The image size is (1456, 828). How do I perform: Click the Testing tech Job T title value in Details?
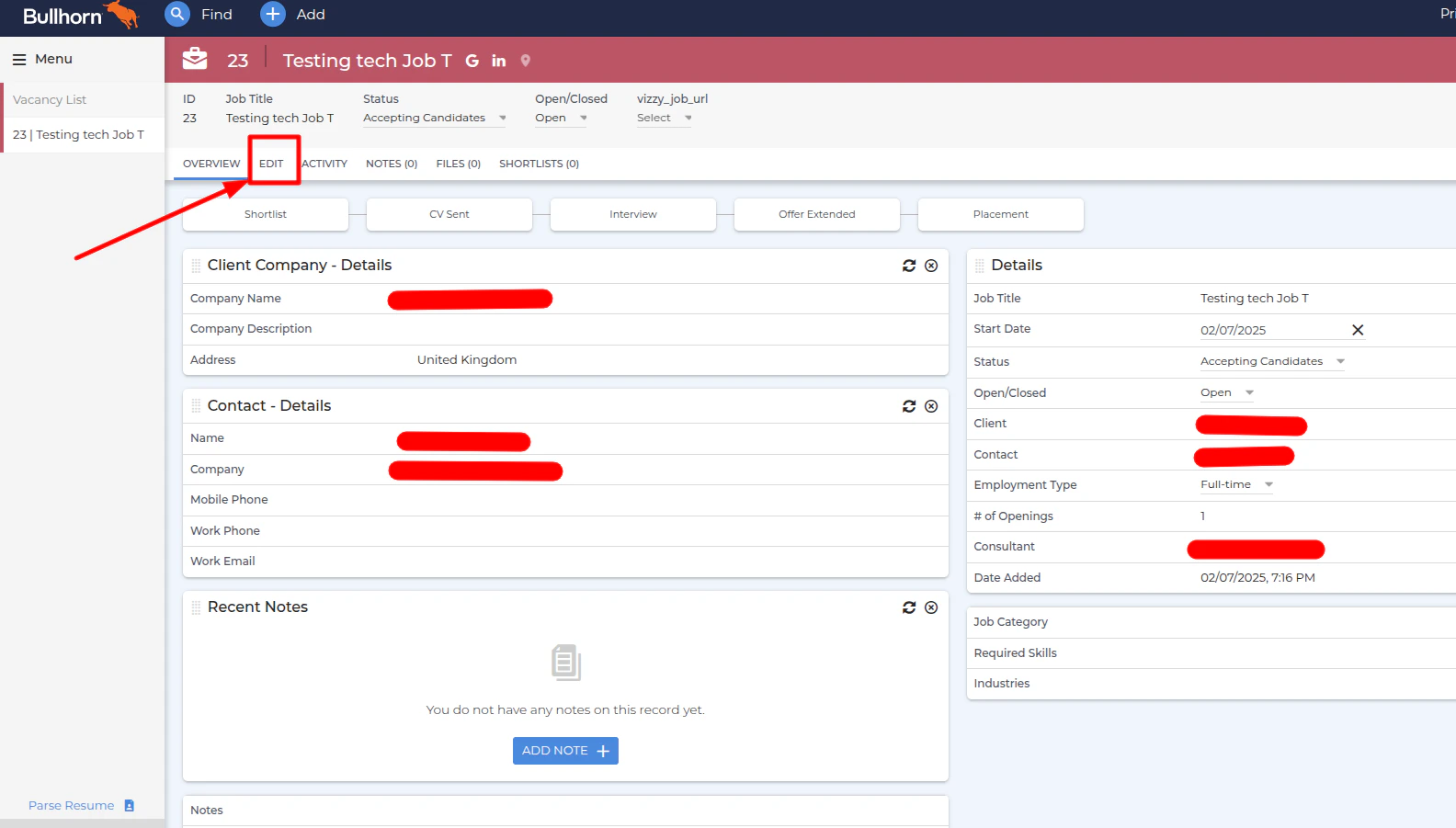[1255, 299]
